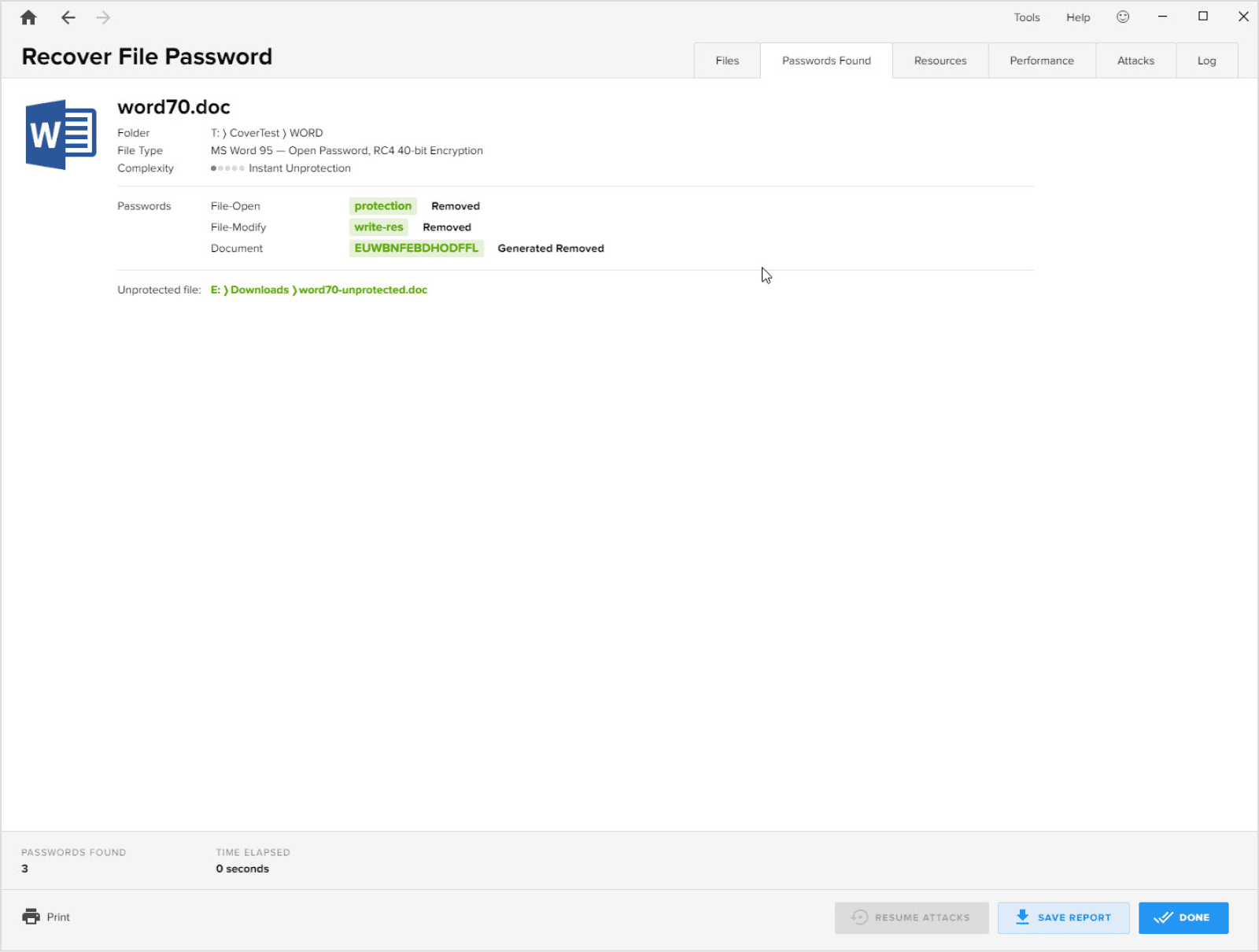View the Log tab
This screenshot has width=1259, height=952.
click(x=1206, y=60)
